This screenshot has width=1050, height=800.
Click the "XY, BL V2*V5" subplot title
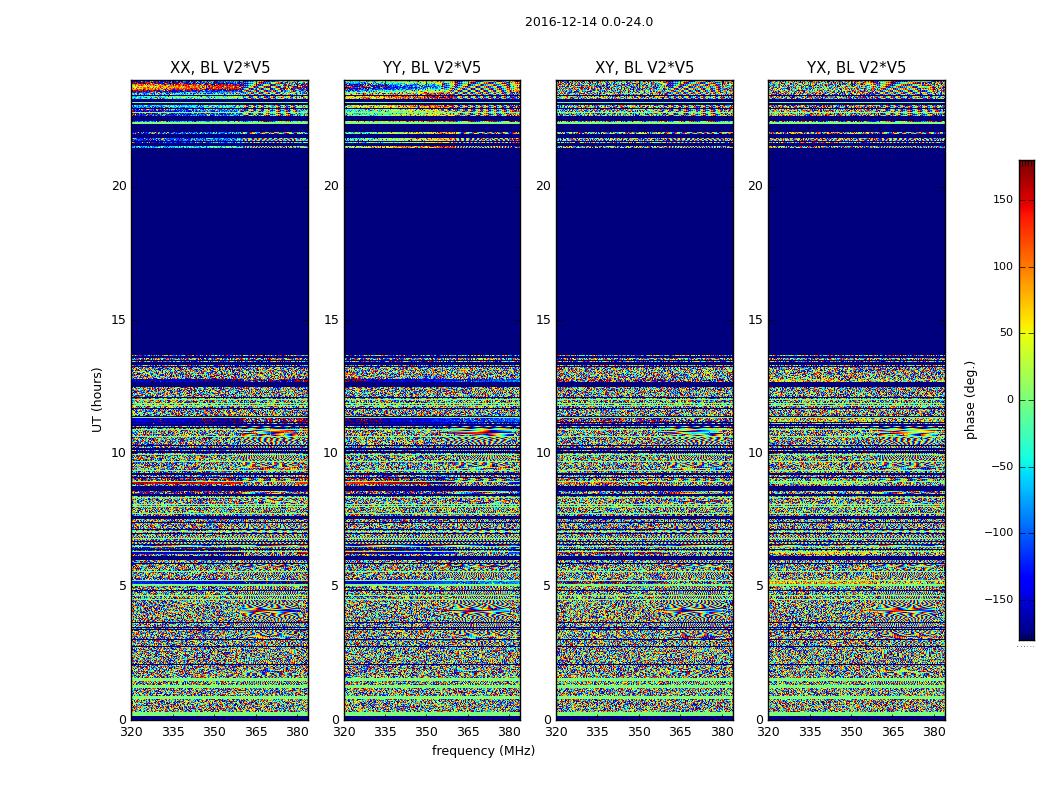pyautogui.click(x=644, y=68)
